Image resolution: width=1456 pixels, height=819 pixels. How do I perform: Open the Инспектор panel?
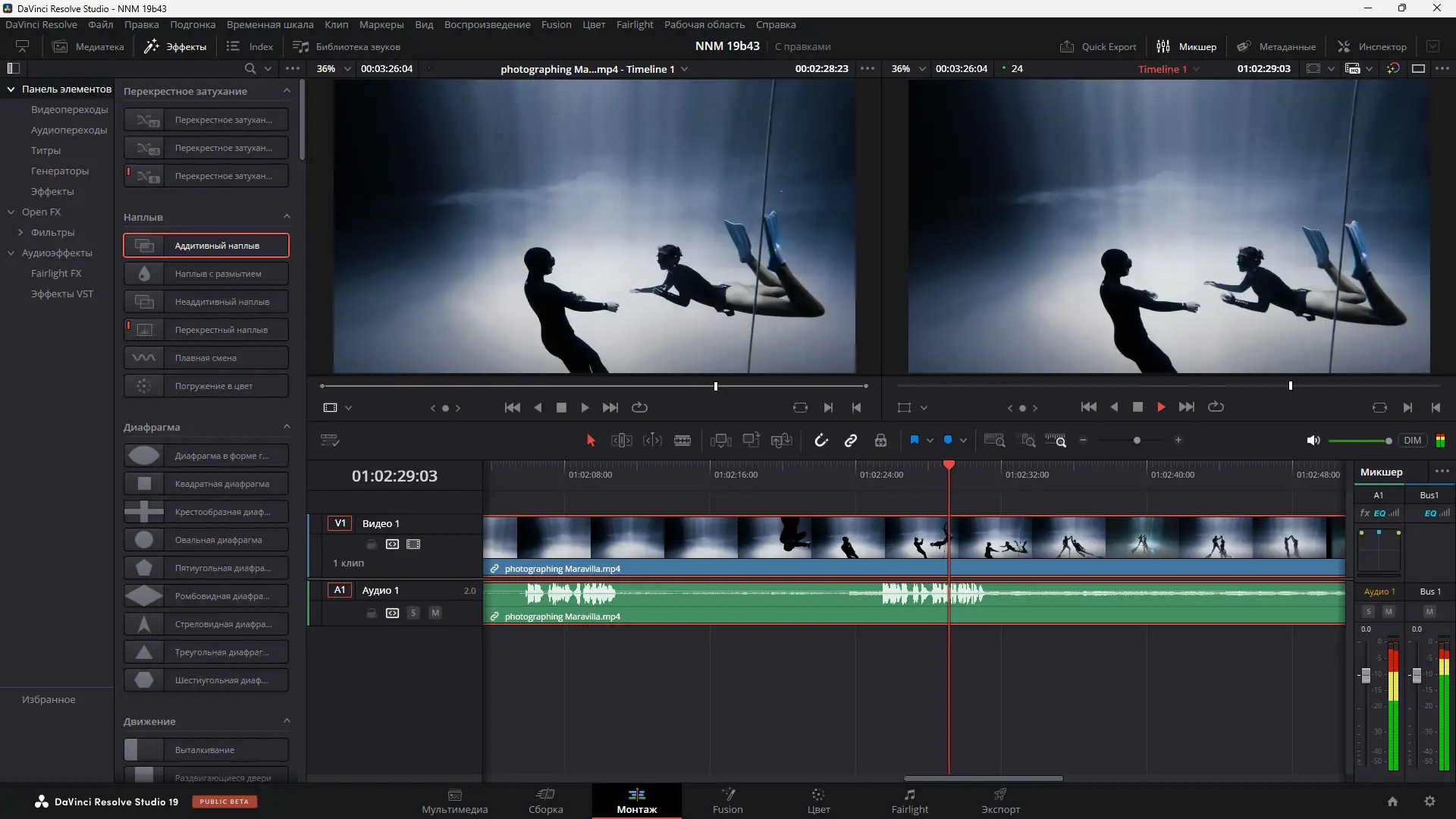pyautogui.click(x=1372, y=46)
